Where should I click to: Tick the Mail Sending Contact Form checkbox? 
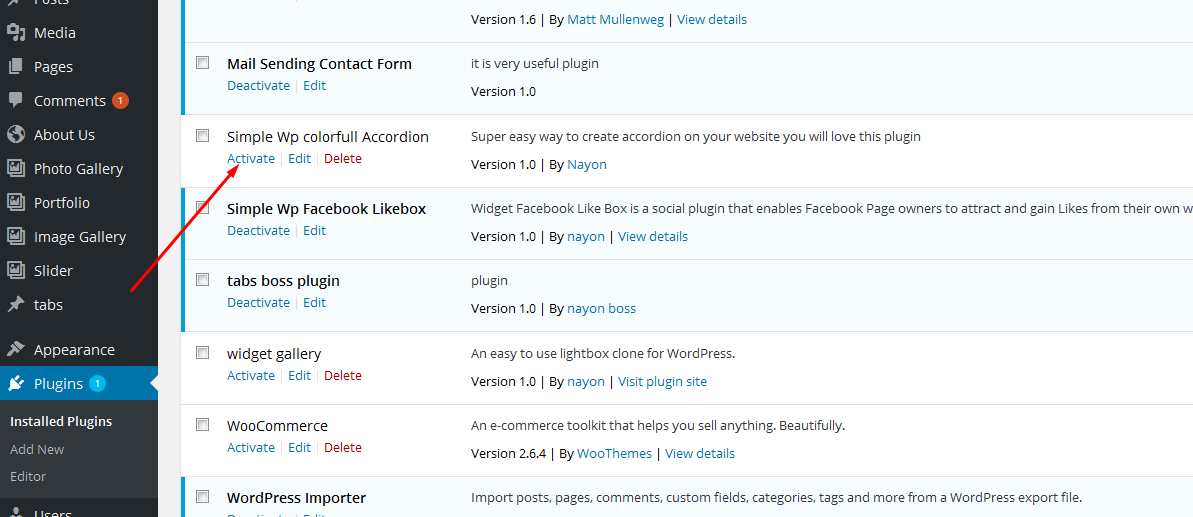pyautogui.click(x=202, y=63)
